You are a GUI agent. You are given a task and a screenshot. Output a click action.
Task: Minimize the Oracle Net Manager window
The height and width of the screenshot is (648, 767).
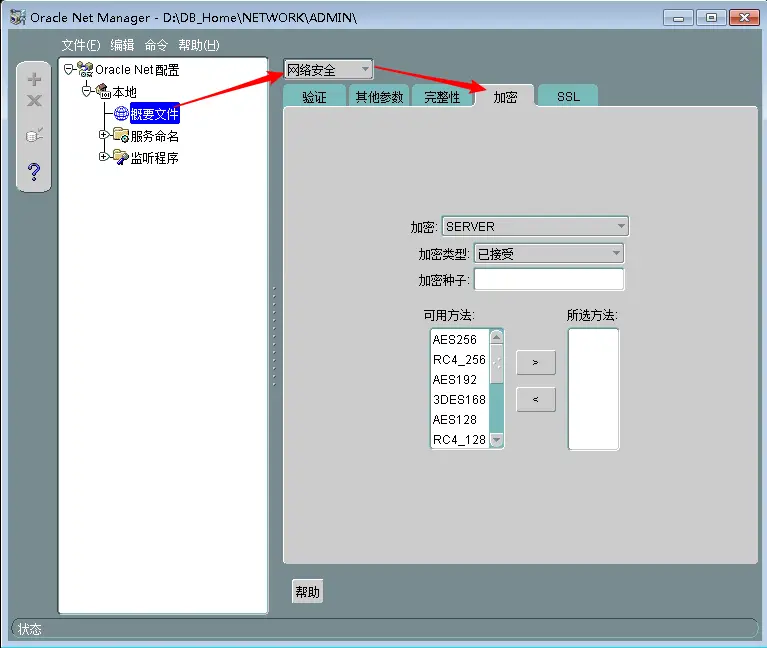pos(678,18)
